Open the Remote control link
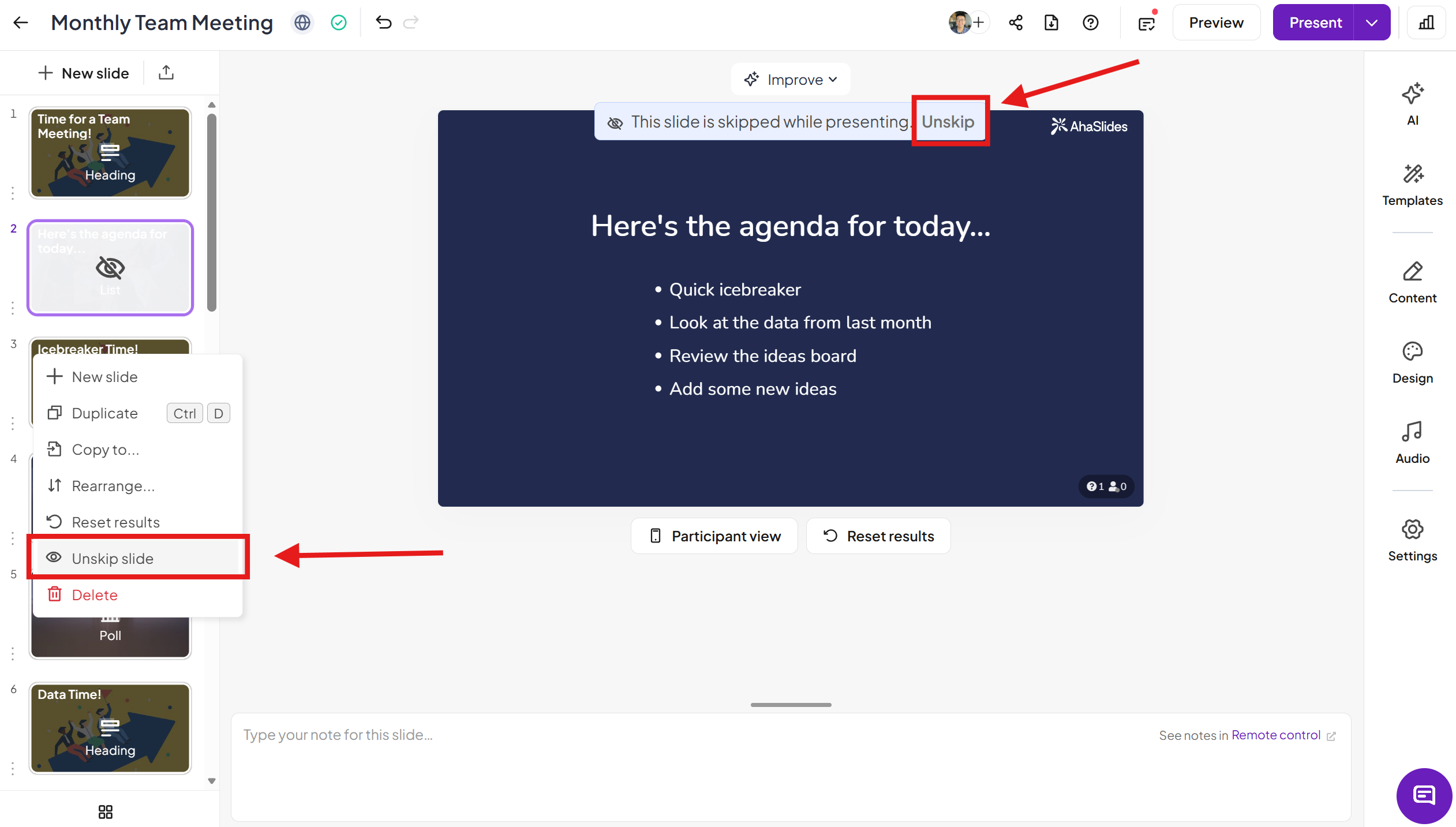1456x827 pixels. coord(1276,735)
